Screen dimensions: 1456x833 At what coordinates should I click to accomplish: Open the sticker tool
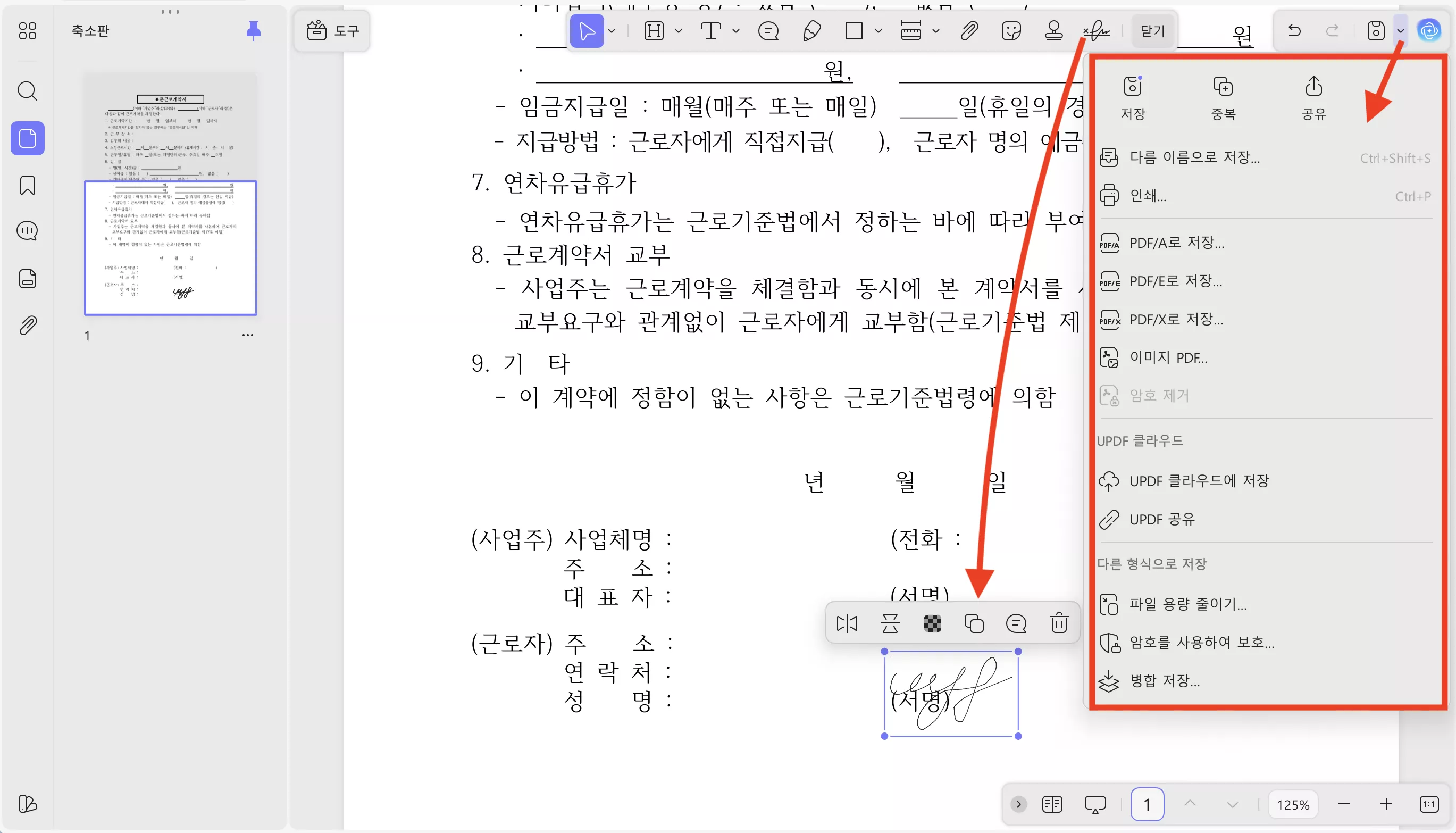click(x=1011, y=32)
